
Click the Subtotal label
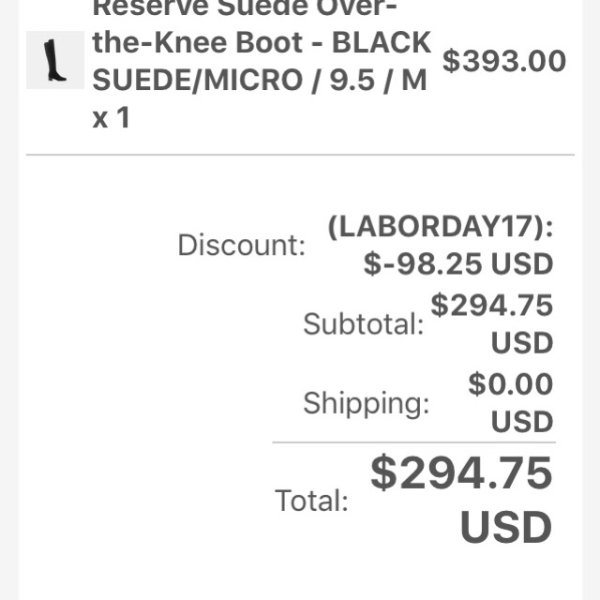[x=364, y=324]
